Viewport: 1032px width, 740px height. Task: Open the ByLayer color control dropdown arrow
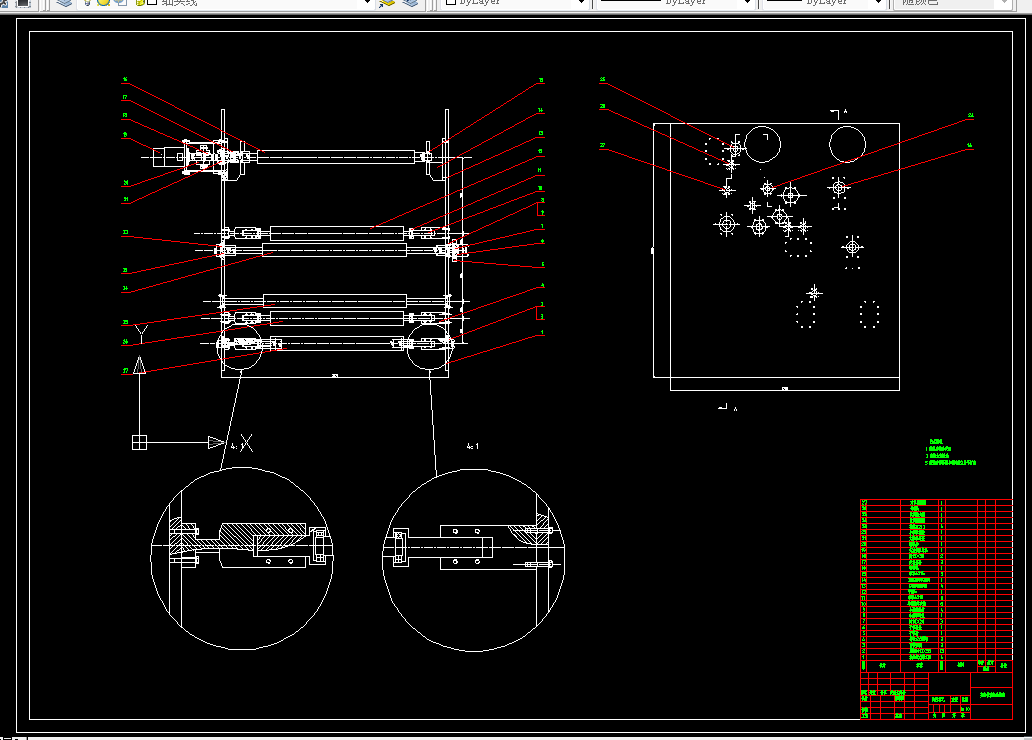point(581,3)
